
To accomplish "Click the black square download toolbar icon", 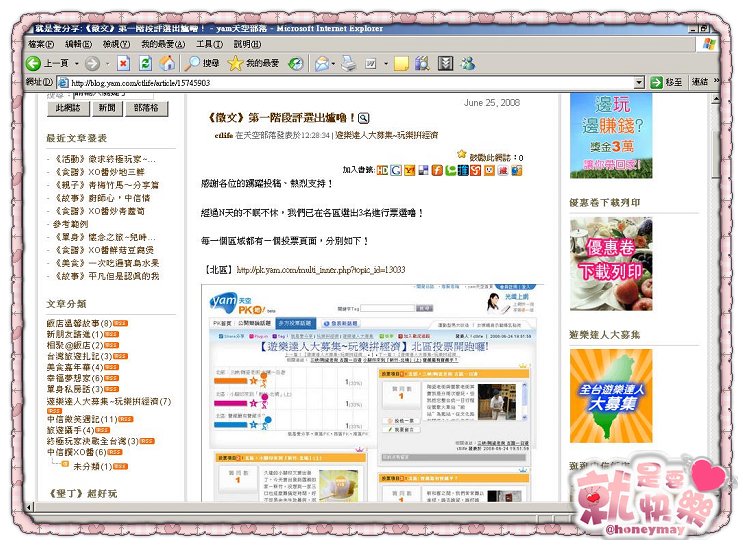I will [445, 63].
